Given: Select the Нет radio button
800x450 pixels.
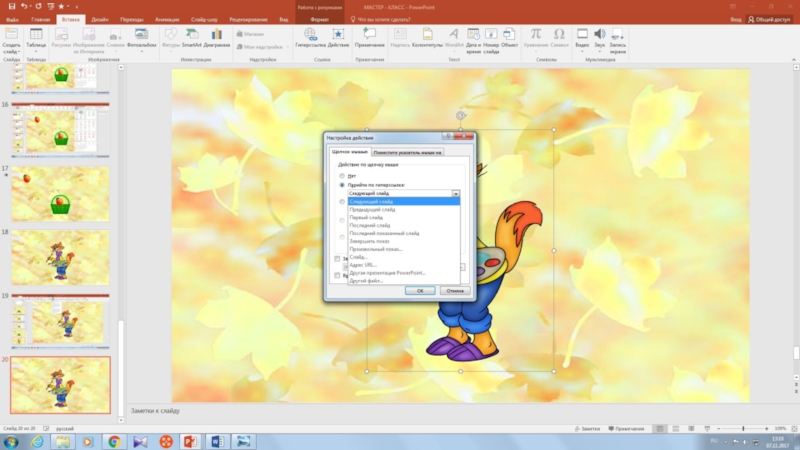Looking at the screenshot, I should click(342, 175).
